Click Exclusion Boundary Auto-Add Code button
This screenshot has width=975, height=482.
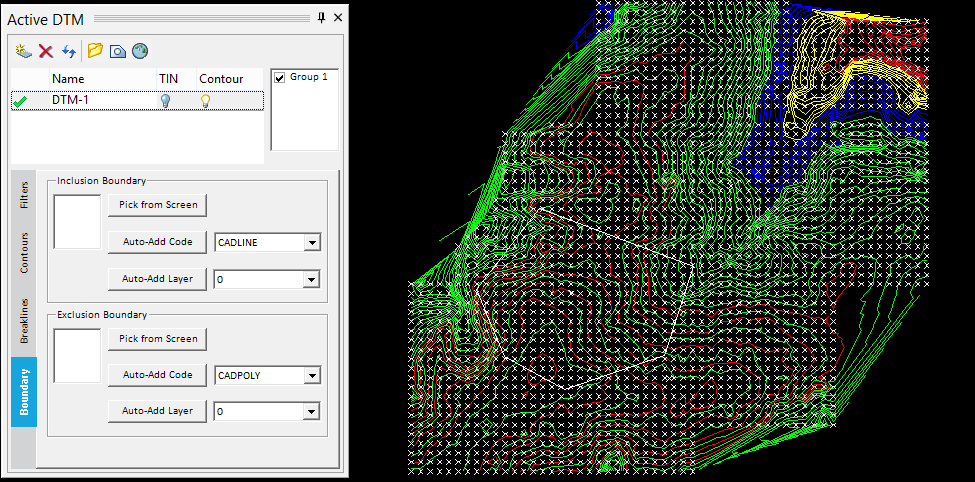click(157, 375)
